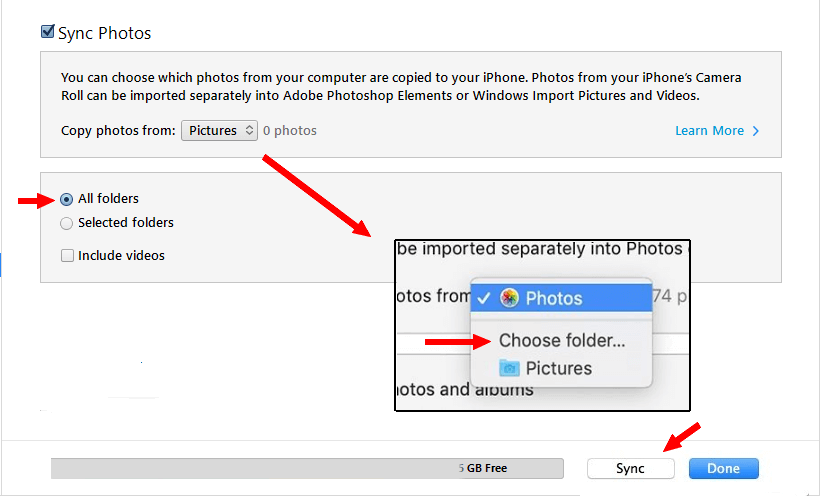Click the up-down arrows on Pictures selector

pos(249,130)
